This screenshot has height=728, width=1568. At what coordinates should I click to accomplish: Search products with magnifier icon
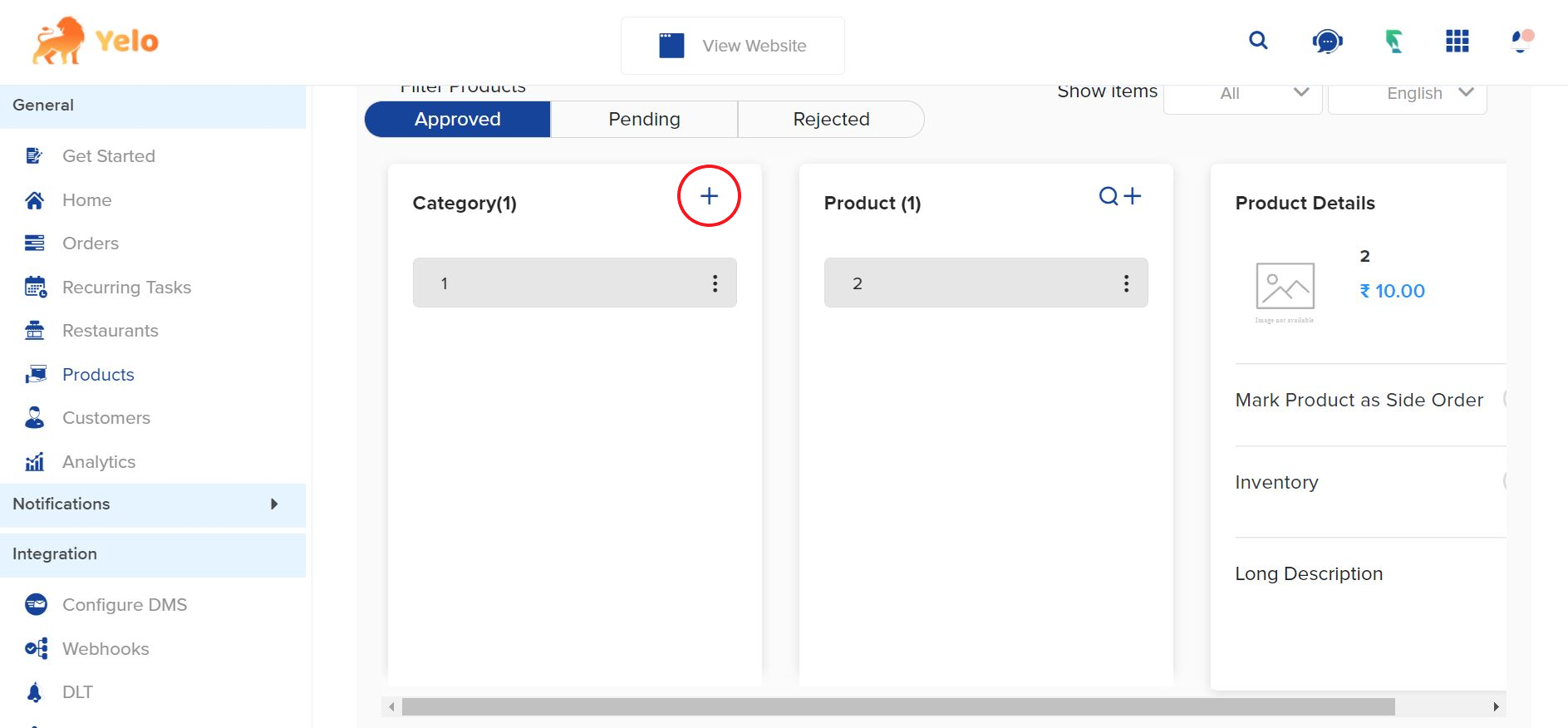pos(1108,196)
